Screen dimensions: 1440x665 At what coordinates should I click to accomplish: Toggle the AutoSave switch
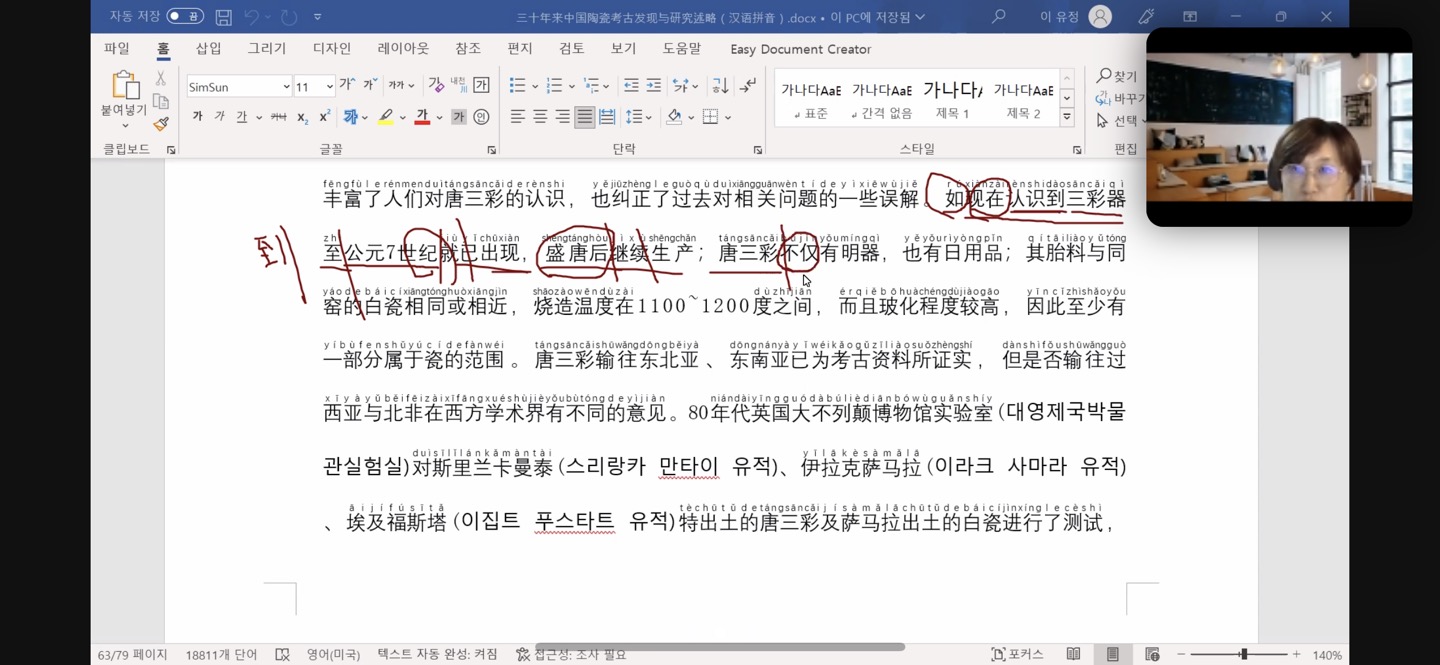[x=184, y=17]
